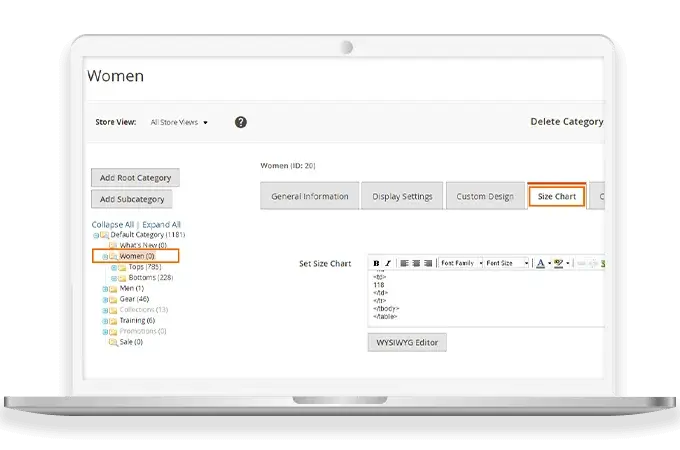Open the Font Size dropdown
Image resolution: width=680 pixels, height=450 pixels.
pyautogui.click(x=507, y=263)
